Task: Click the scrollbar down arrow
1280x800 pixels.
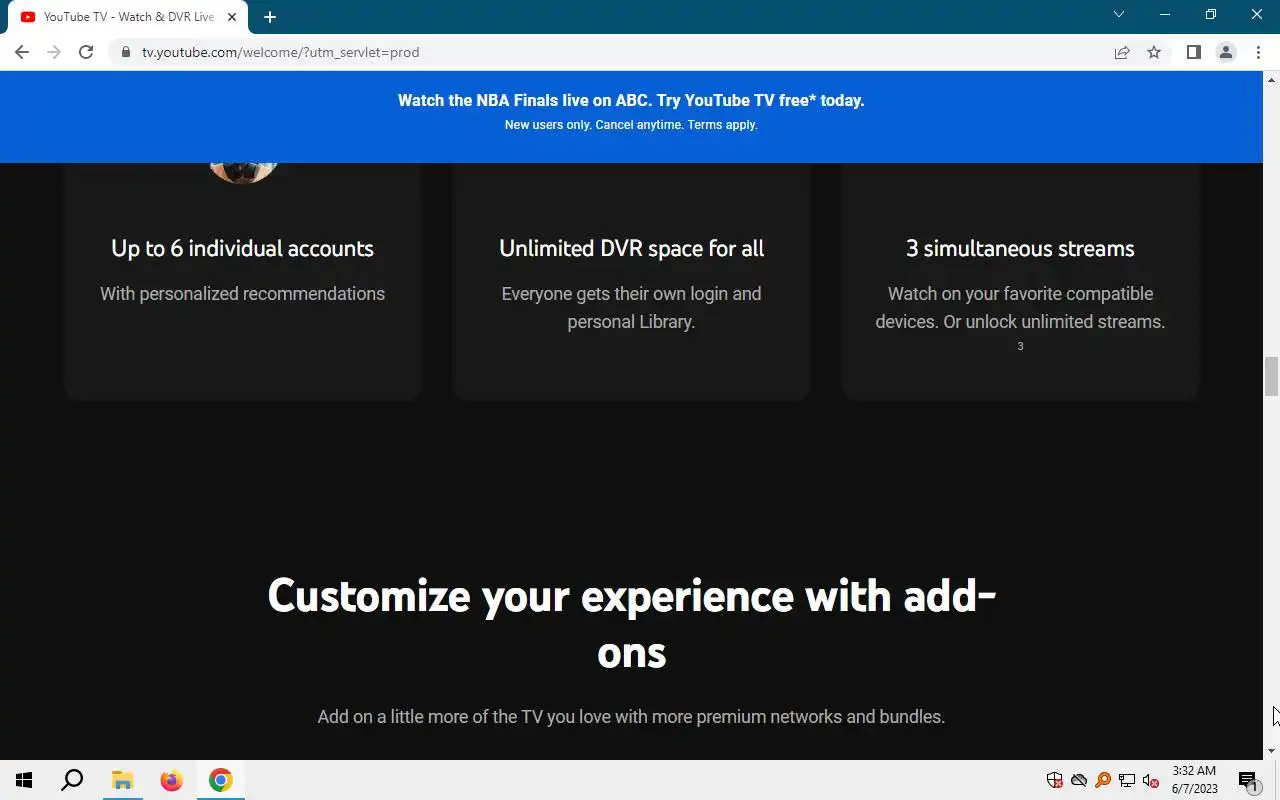Action: click(x=1272, y=751)
